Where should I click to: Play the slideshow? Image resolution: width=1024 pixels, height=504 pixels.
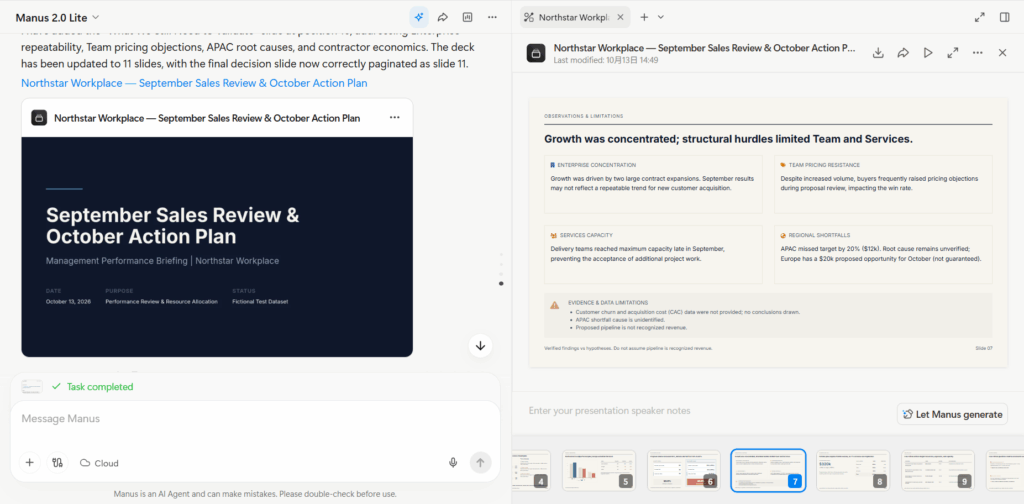click(928, 53)
